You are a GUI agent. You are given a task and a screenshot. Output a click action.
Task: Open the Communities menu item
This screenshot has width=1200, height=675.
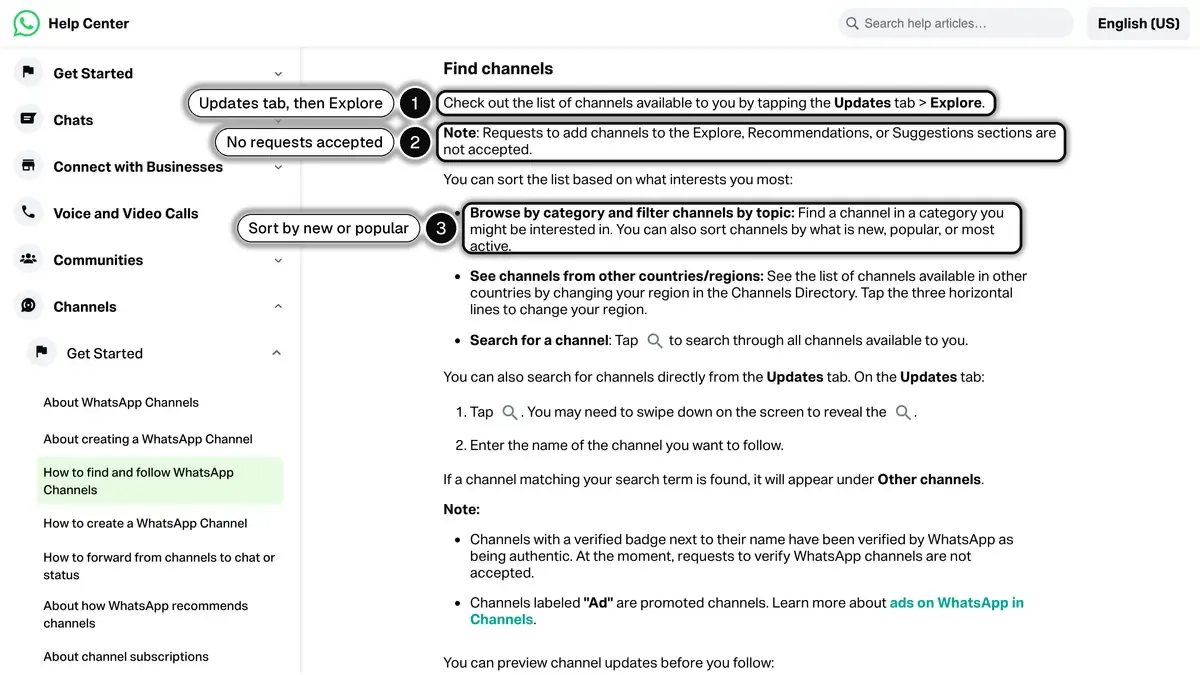tap(98, 260)
